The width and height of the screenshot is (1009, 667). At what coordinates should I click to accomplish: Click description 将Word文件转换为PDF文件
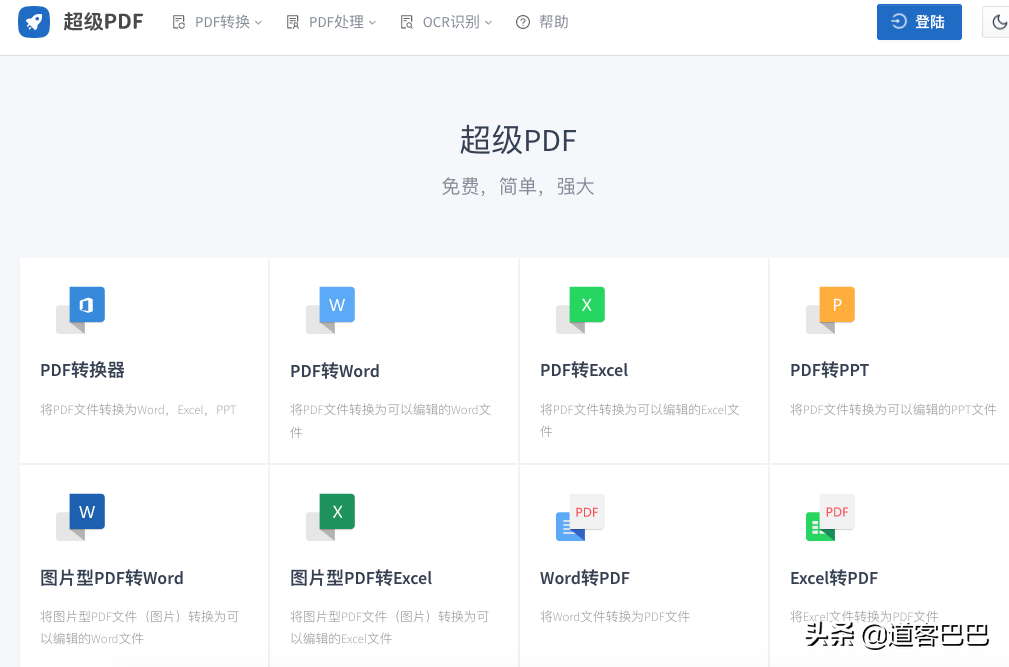pos(615,617)
